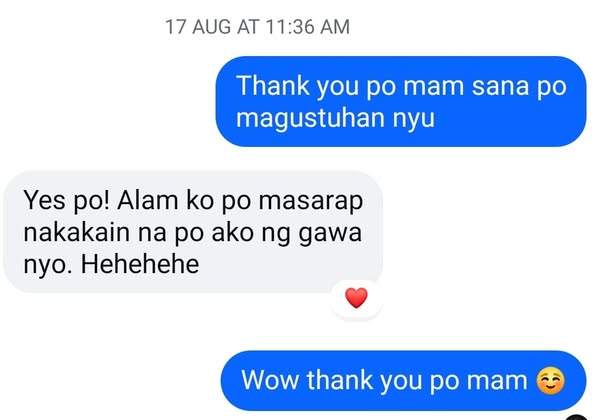This screenshot has width=600, height=420.
Task: Tap the gray 'Yes po! Alam ko po masarap' message
Action: tap(193, 232)
